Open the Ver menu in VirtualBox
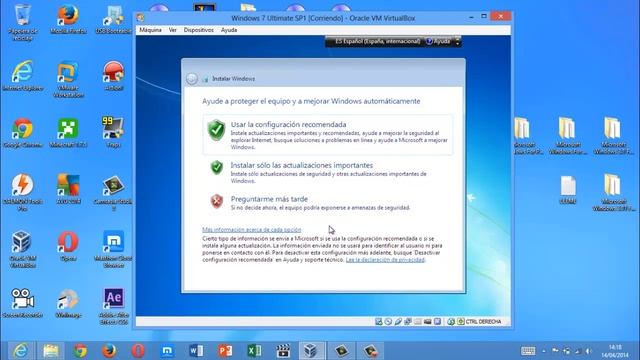Image resolution: width=640 pixels, height=360 pixels. pos(173,30)
